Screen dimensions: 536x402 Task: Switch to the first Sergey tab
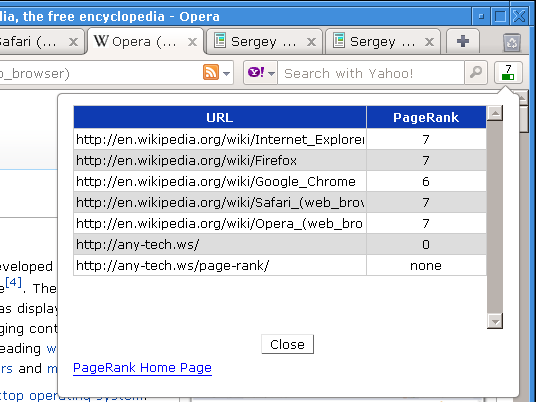(x=265, y=42)
